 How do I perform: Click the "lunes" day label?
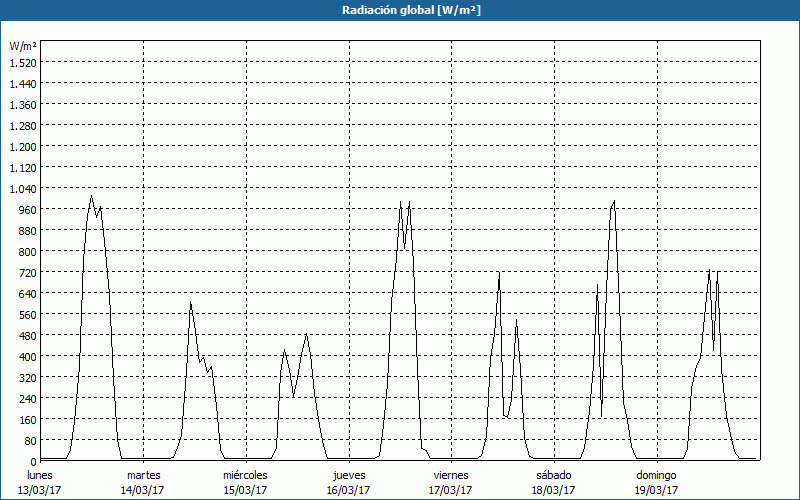point(40,475)
